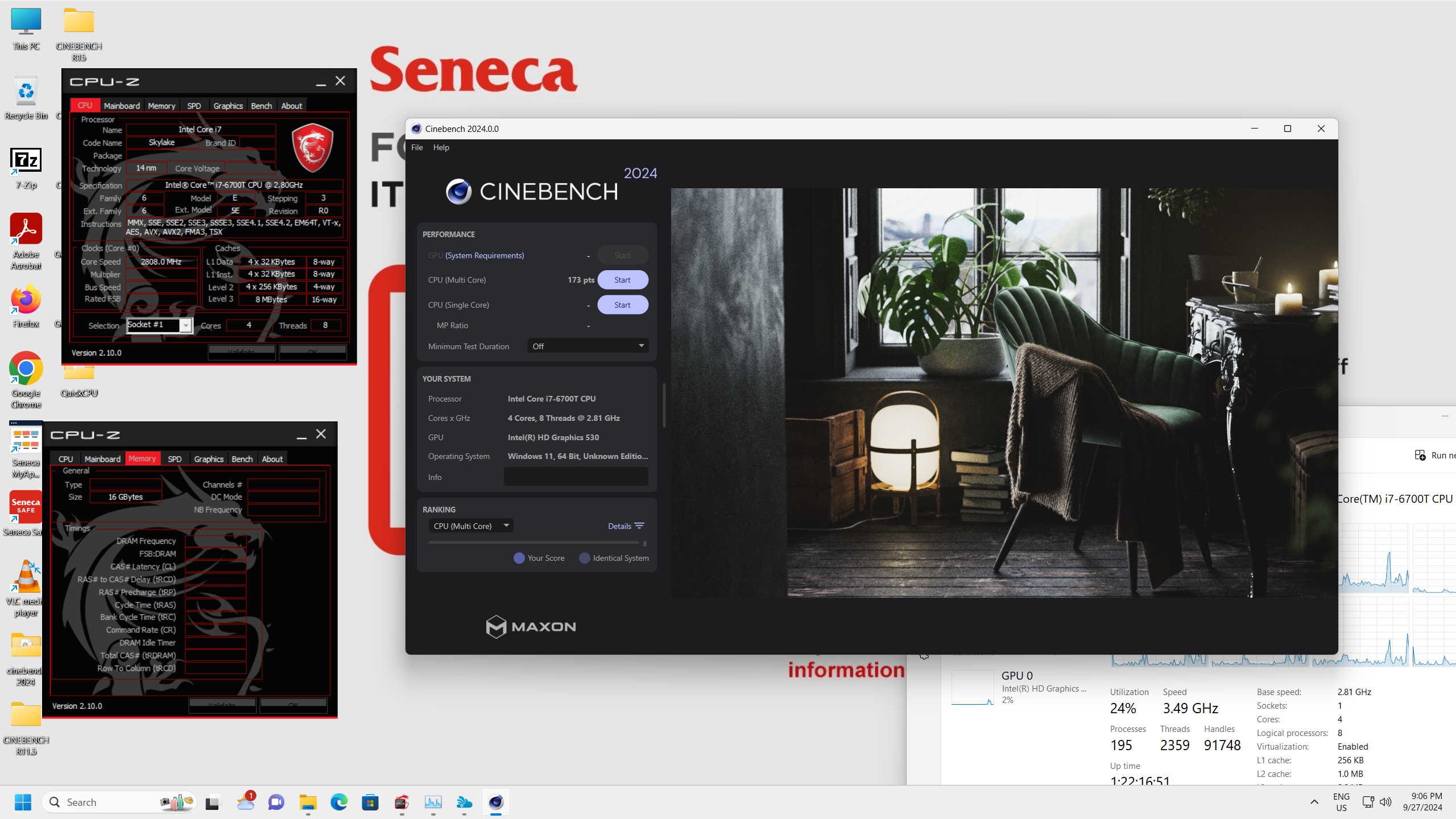Click the Cinebench panel vertical scrollbar
Image resolution: width=1456 pixels, height=819 pixels.
(664, 405)
